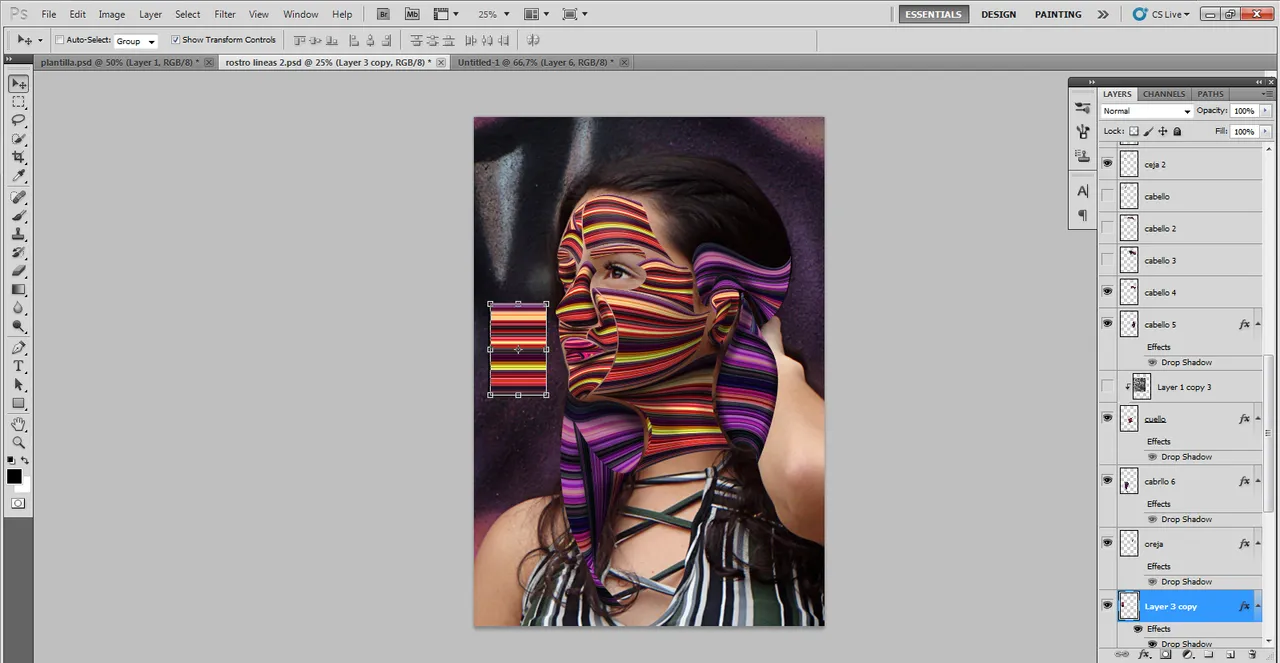This screenshot has width=1280, height=663.
Task: Select the Clone Stamp tool
Action: [18, 234]
